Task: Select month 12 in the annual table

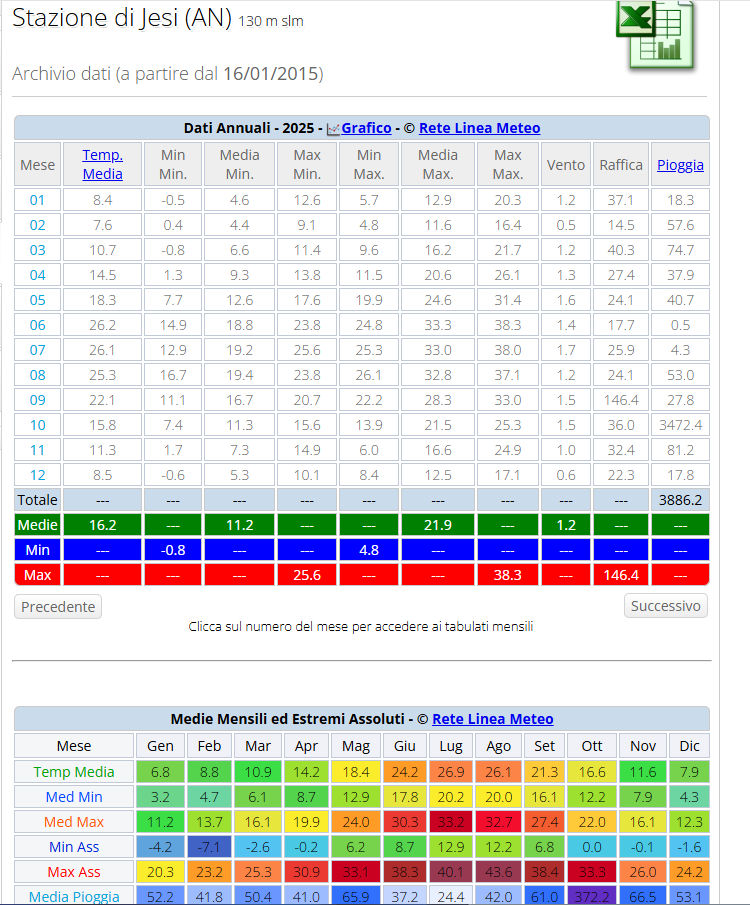Action: pyautogui.click(x=37, y=475)
